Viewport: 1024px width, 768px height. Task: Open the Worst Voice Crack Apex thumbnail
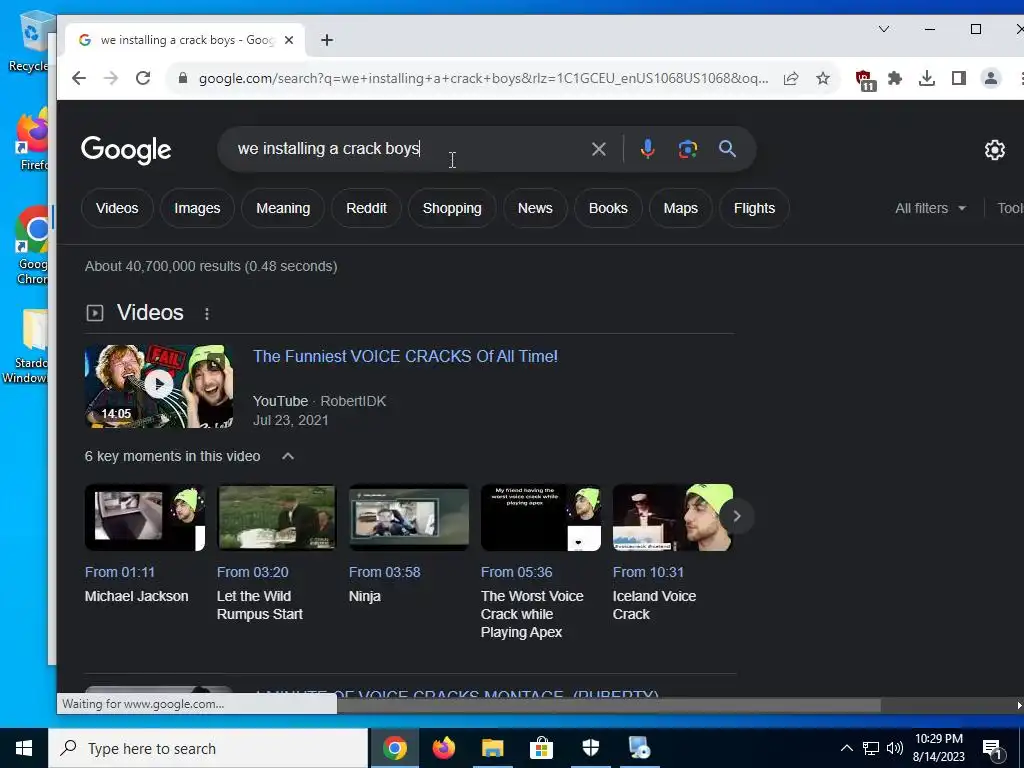pyautogui.click(x=541, y=518)
